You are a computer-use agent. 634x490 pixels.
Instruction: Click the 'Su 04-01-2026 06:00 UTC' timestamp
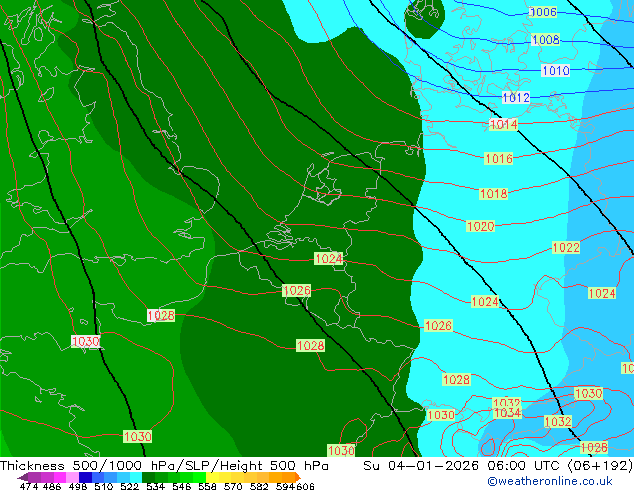tap(463, 466)
